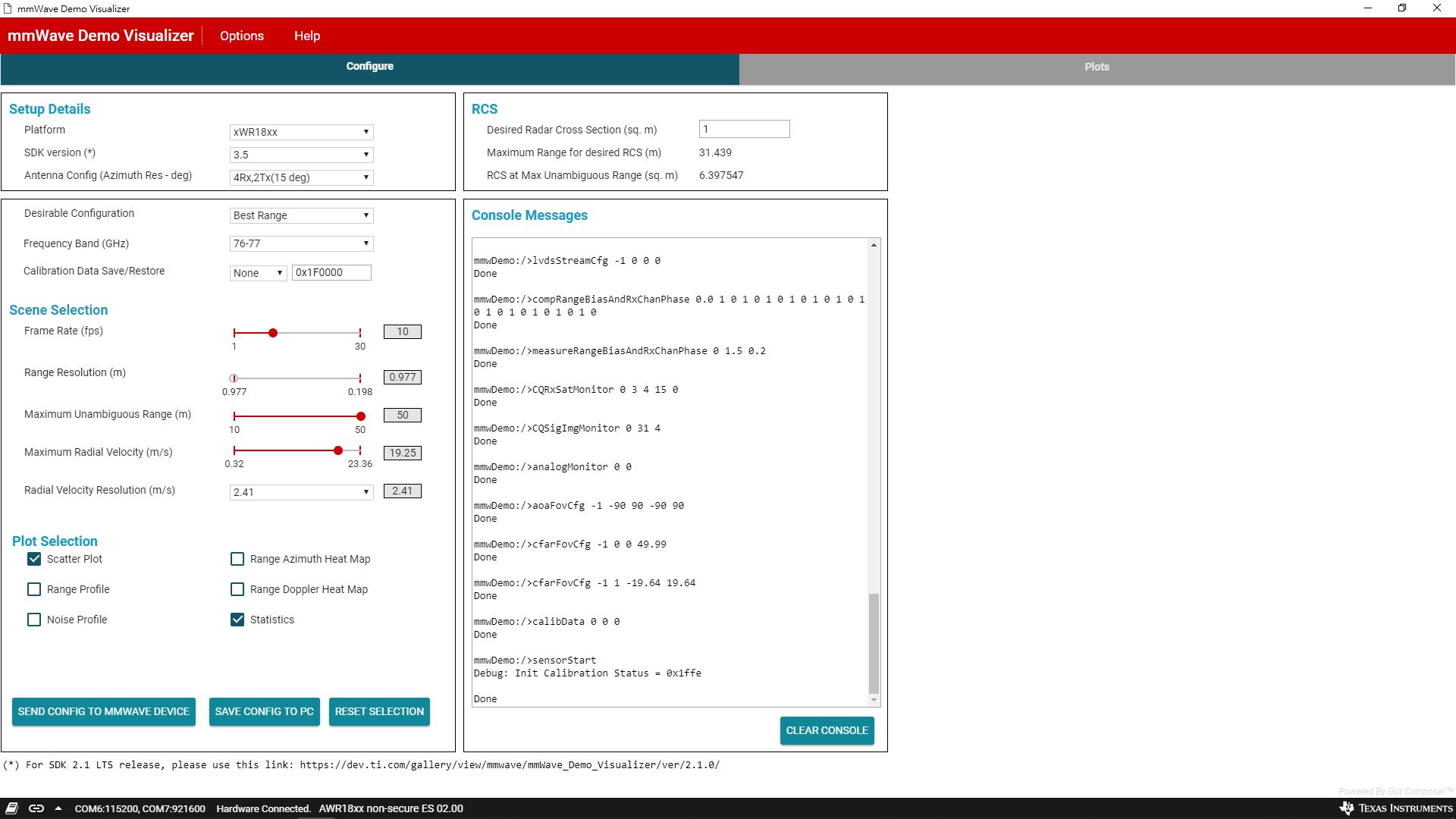Click Send Config to mmWave Device button

click(x=104, y=711)
